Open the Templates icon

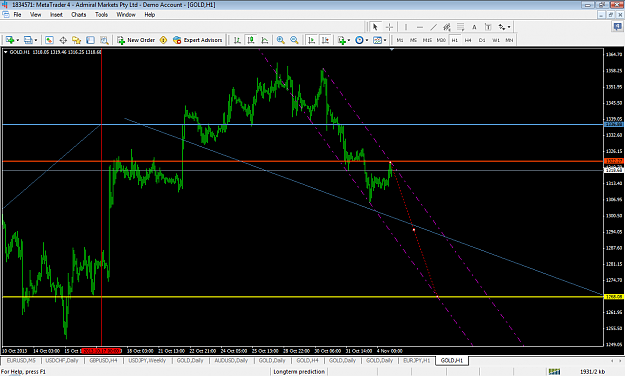pyautogui.click(x=377, y=40)
